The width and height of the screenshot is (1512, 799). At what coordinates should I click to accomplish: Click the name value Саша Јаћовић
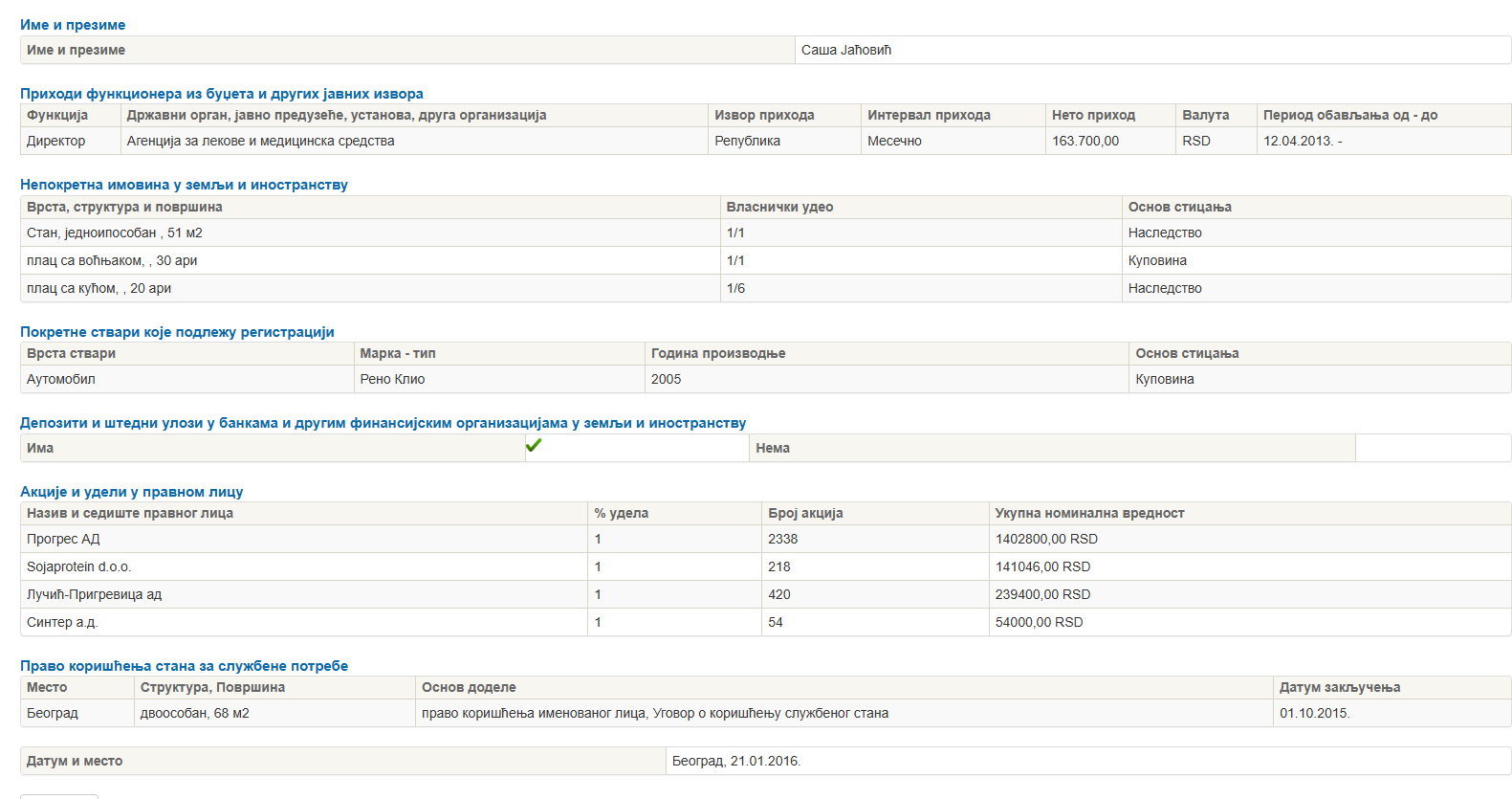[846, 50]
